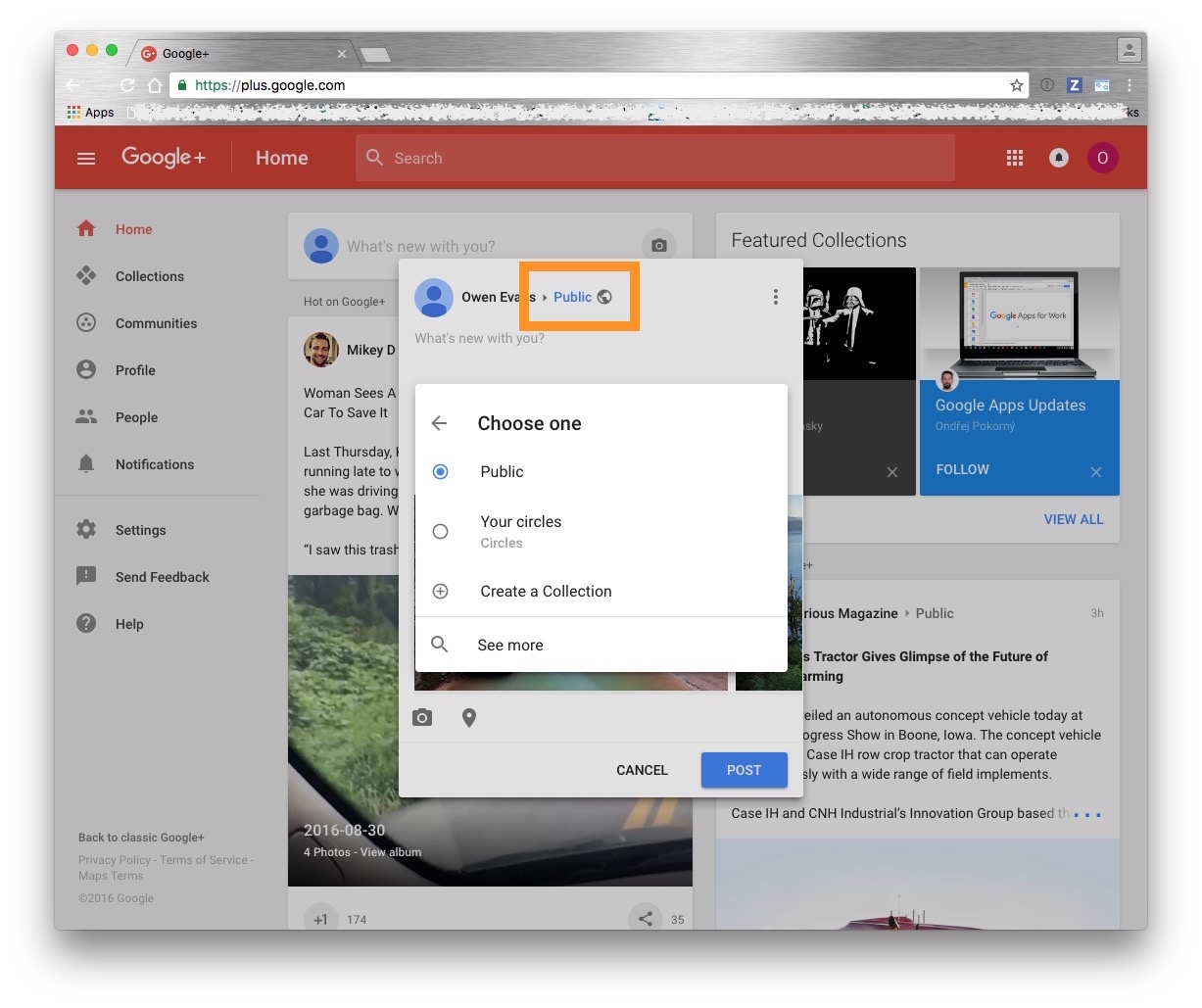This screenshot has height=1008, width=1202.
Task: Open the Google apps grid launcher
Action: 1015,159
